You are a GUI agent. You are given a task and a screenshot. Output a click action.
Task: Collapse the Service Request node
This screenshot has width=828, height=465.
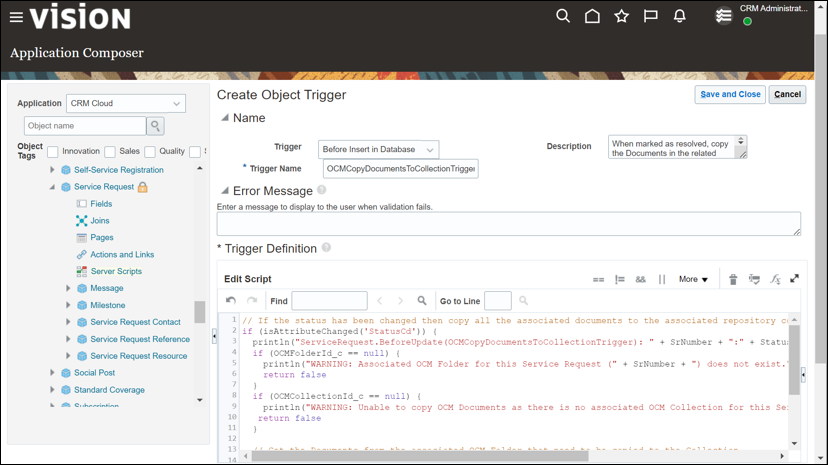(52, 187)
